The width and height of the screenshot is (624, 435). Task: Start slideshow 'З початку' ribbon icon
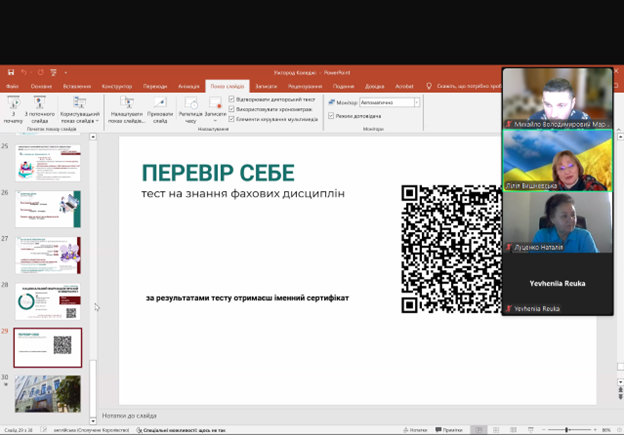pyautogui.click(x=13, y=103)
